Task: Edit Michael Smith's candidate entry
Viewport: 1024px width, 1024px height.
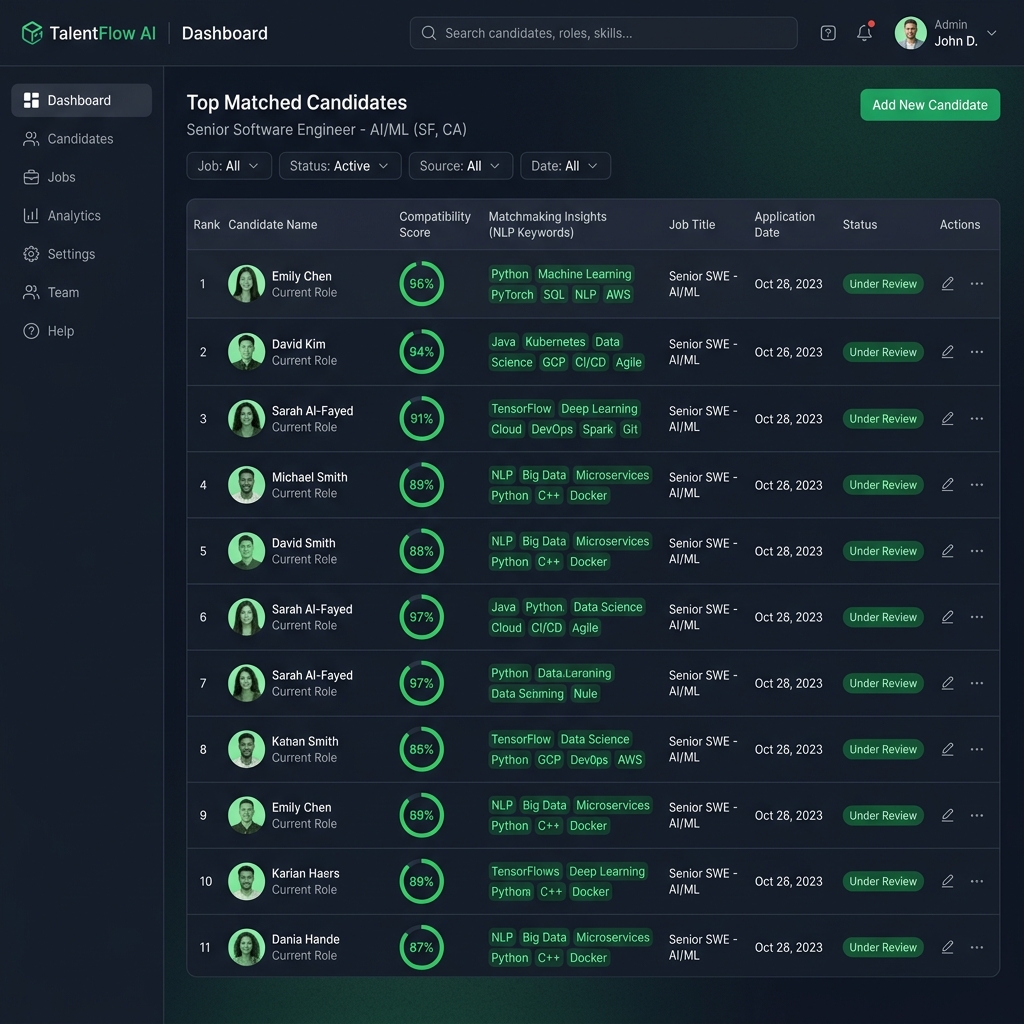Action: click(948, 485)
